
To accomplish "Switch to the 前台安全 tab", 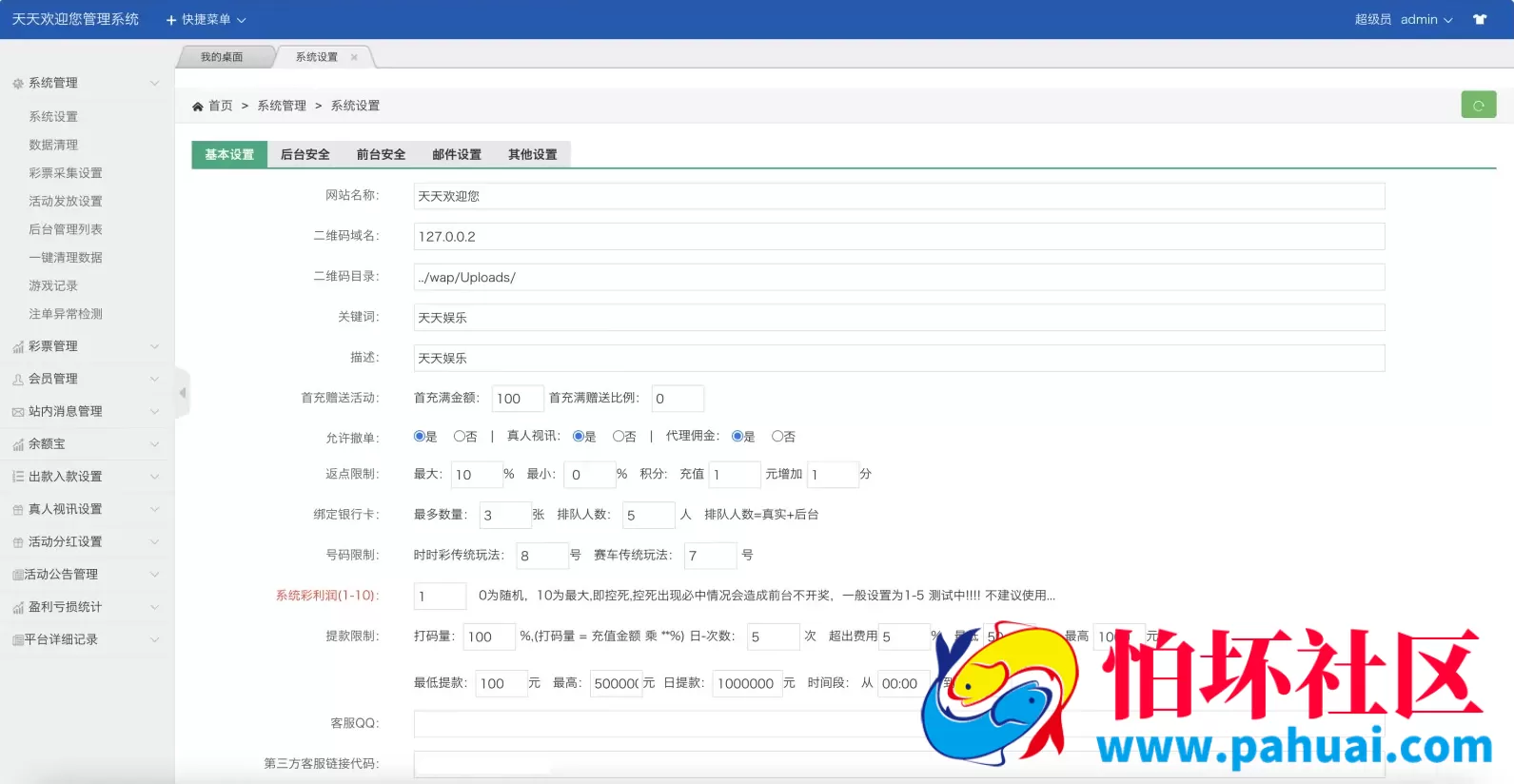I will click(x=381, y=154).
